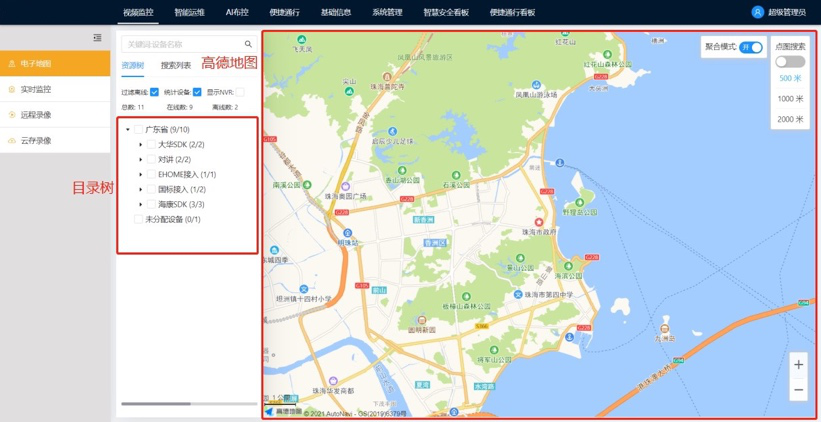
Task: Tick the 未分配设备 (0/1) checkbox
Action: [x=138, y=219]
